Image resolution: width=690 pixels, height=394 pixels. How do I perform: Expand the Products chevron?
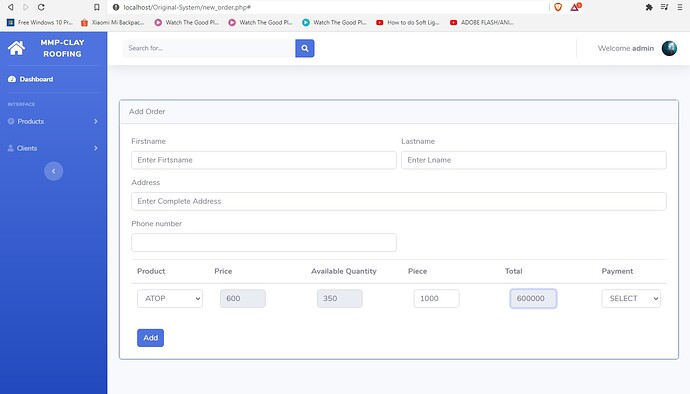coord(95,121)
